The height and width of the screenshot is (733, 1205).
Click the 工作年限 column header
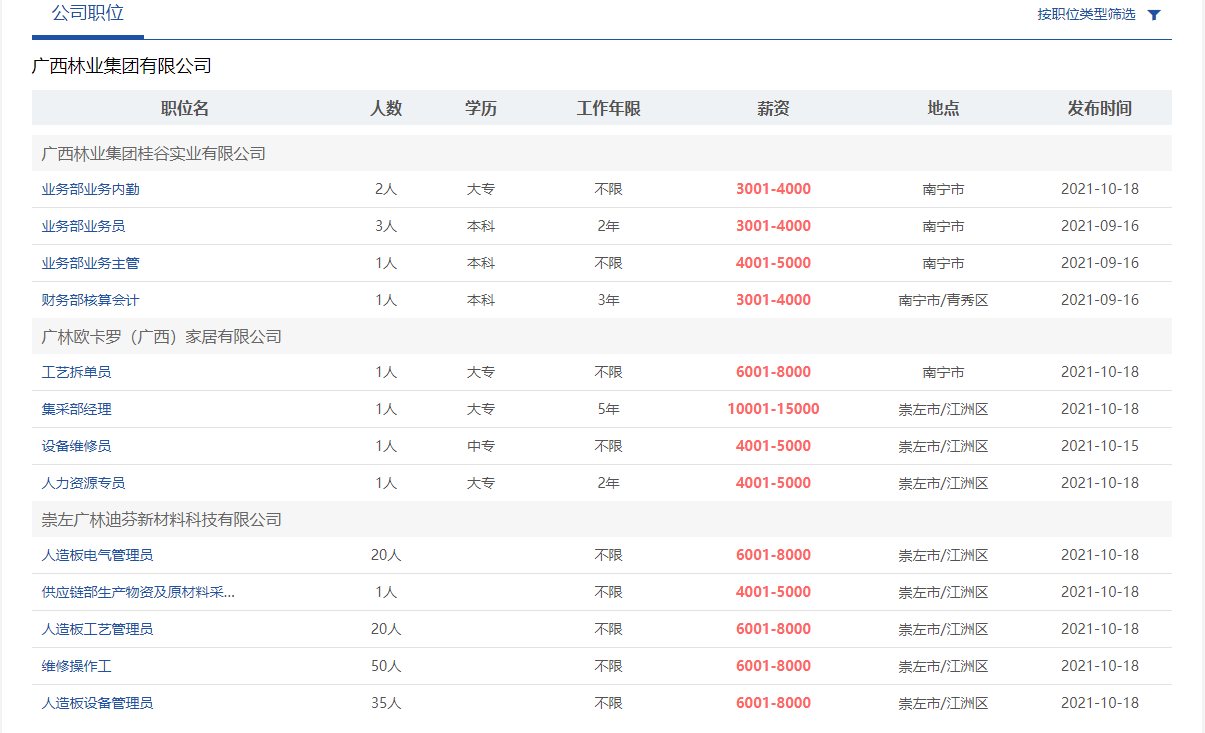point(609,108)
